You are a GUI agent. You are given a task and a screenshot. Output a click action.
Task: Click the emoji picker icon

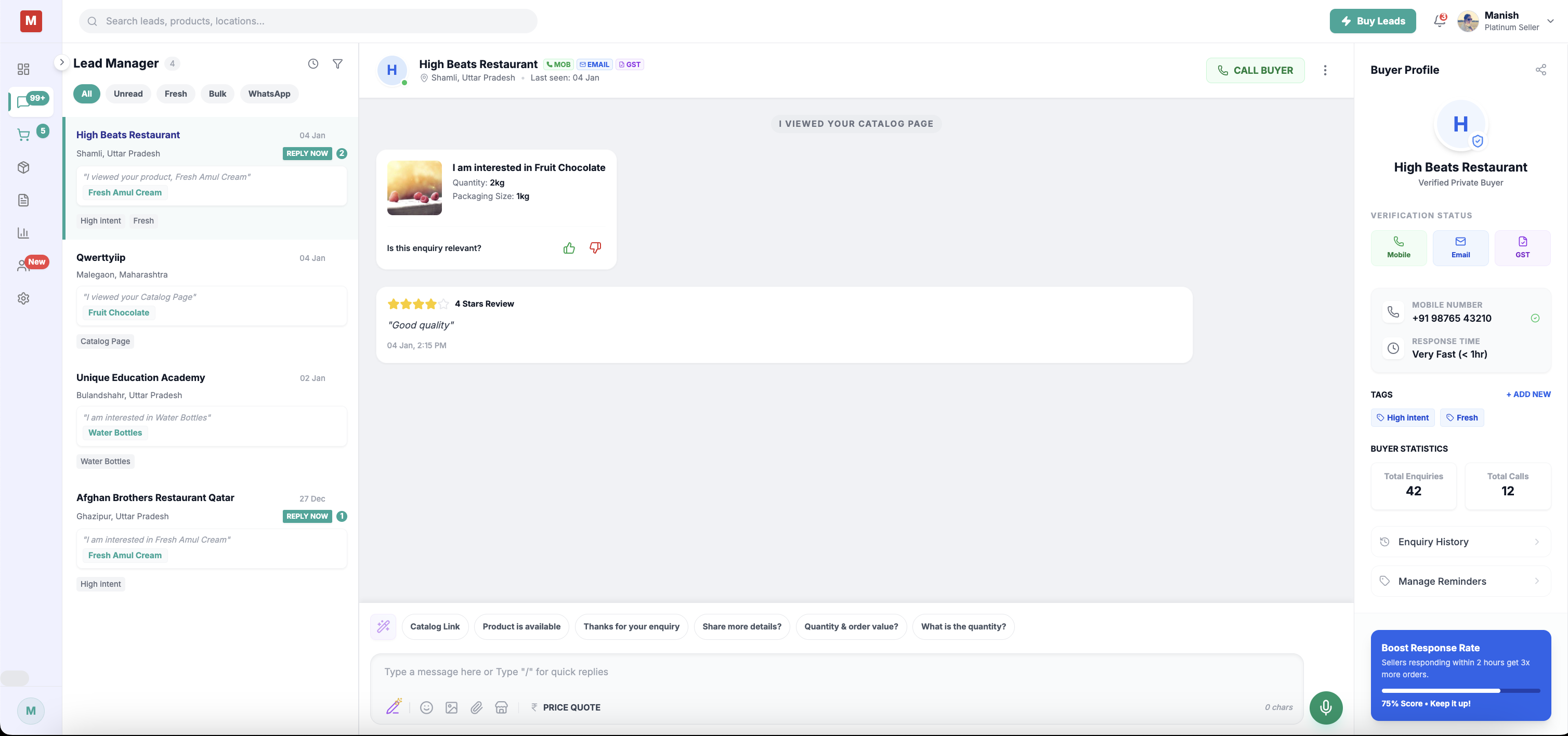426,707
